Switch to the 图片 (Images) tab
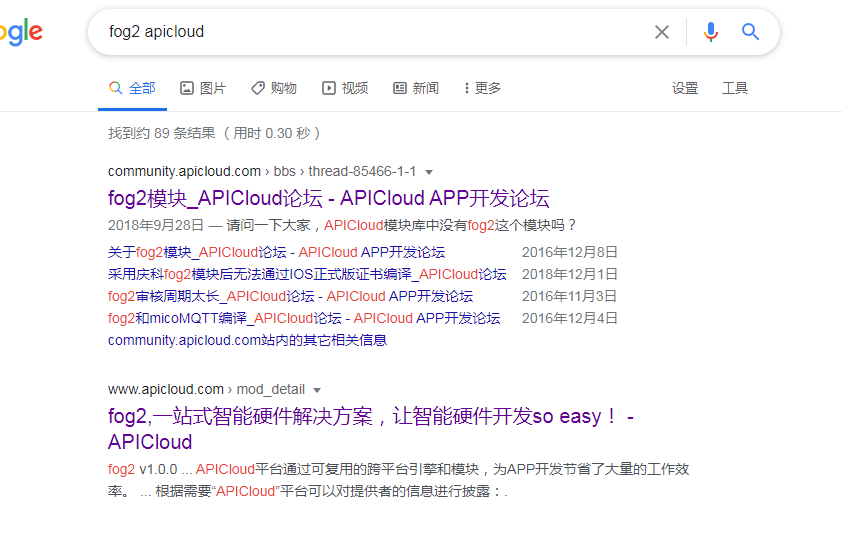 pyautogui.click(x=203, y=88)
